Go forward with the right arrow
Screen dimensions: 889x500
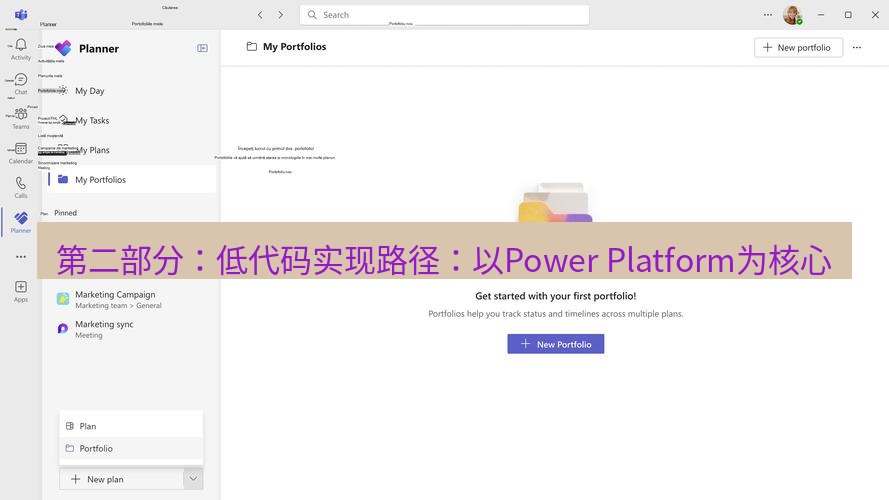(x=281, y=15)
